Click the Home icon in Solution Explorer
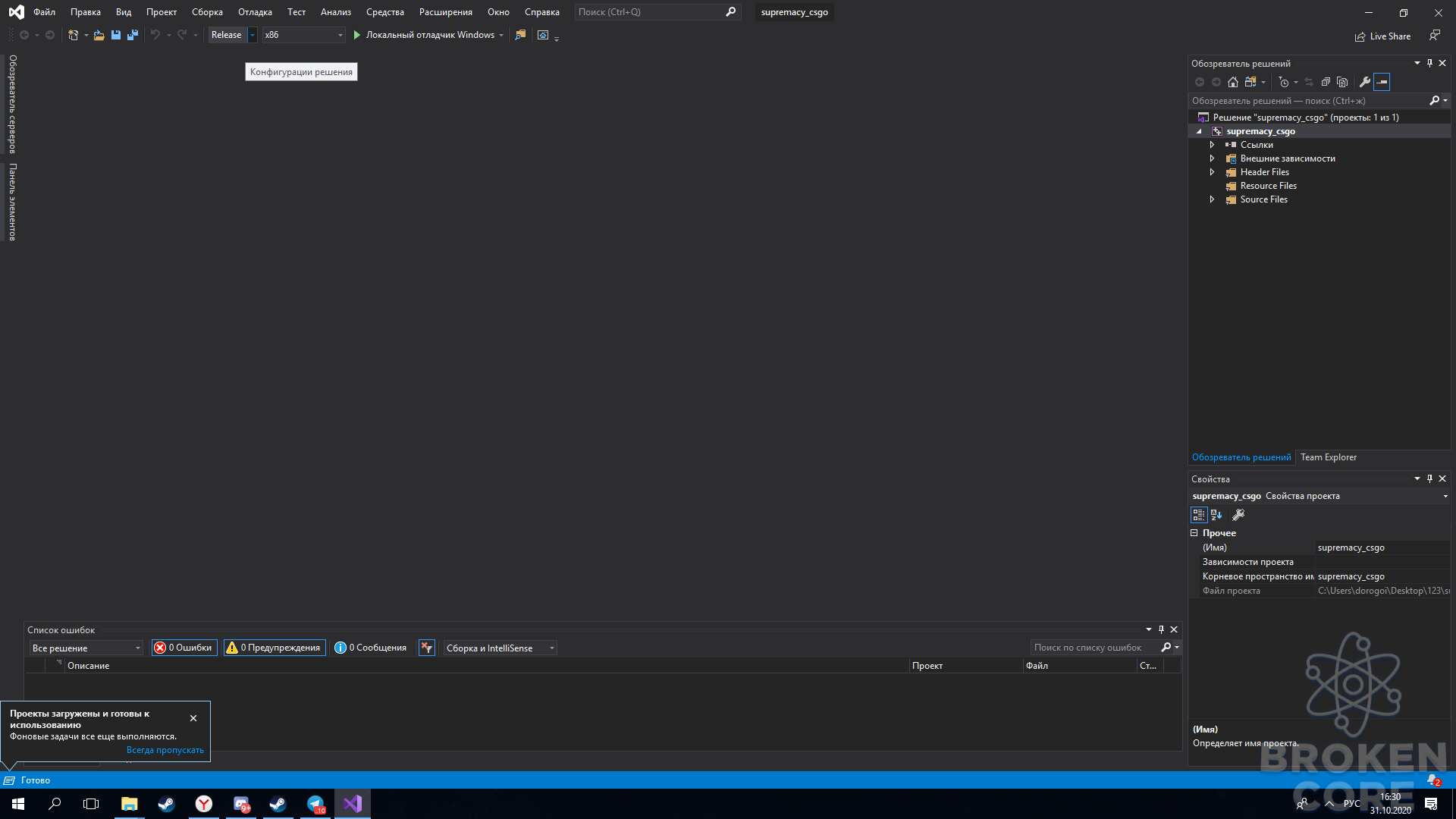The width and height of the screenshot is (1456, 819). 1233,82
